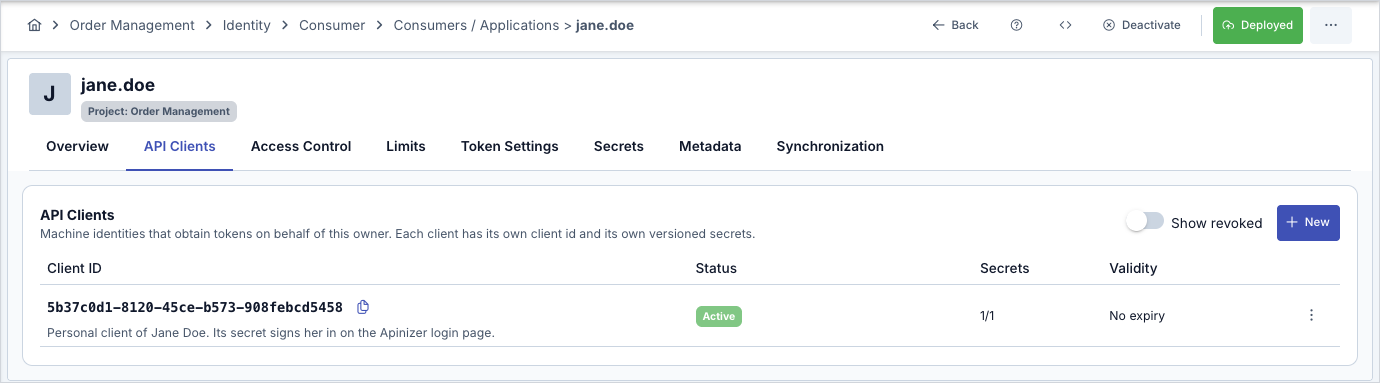Go to the home icon in breadcrumb
Screen dimensions: 1380x383
34,25
